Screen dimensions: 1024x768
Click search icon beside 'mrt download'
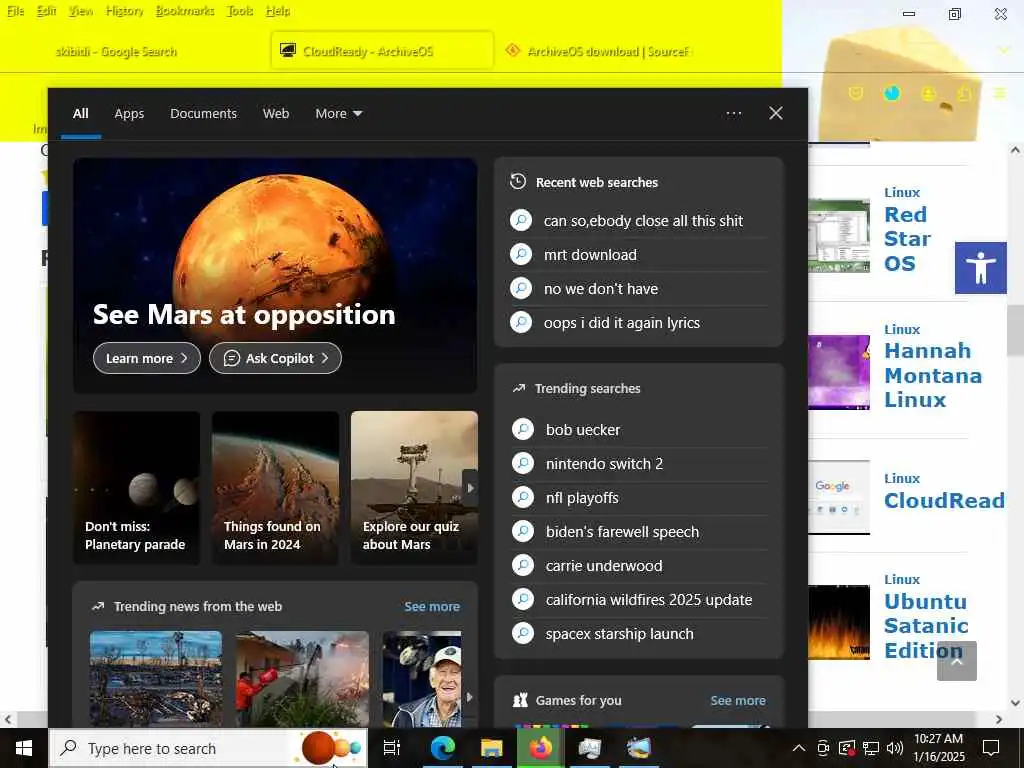521,254
